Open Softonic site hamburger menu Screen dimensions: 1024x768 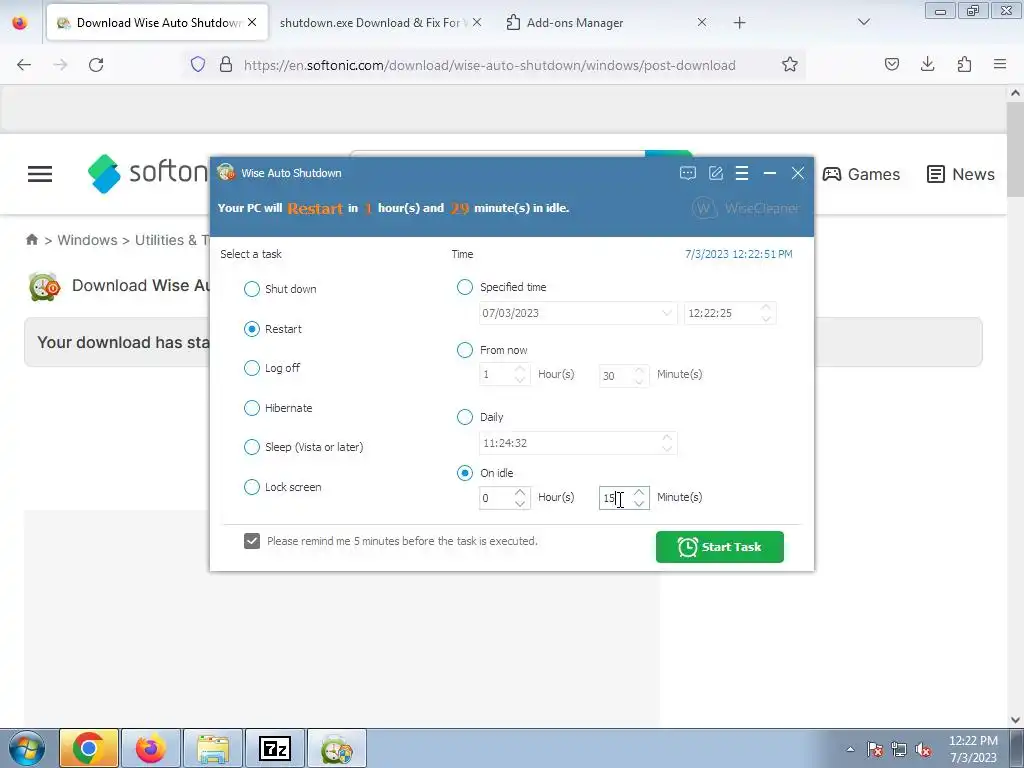[x=40, y=174]
